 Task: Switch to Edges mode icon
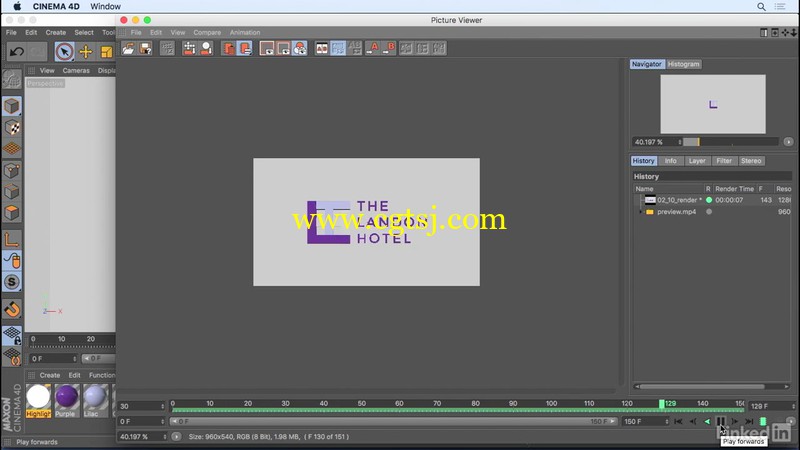(12, 192)
